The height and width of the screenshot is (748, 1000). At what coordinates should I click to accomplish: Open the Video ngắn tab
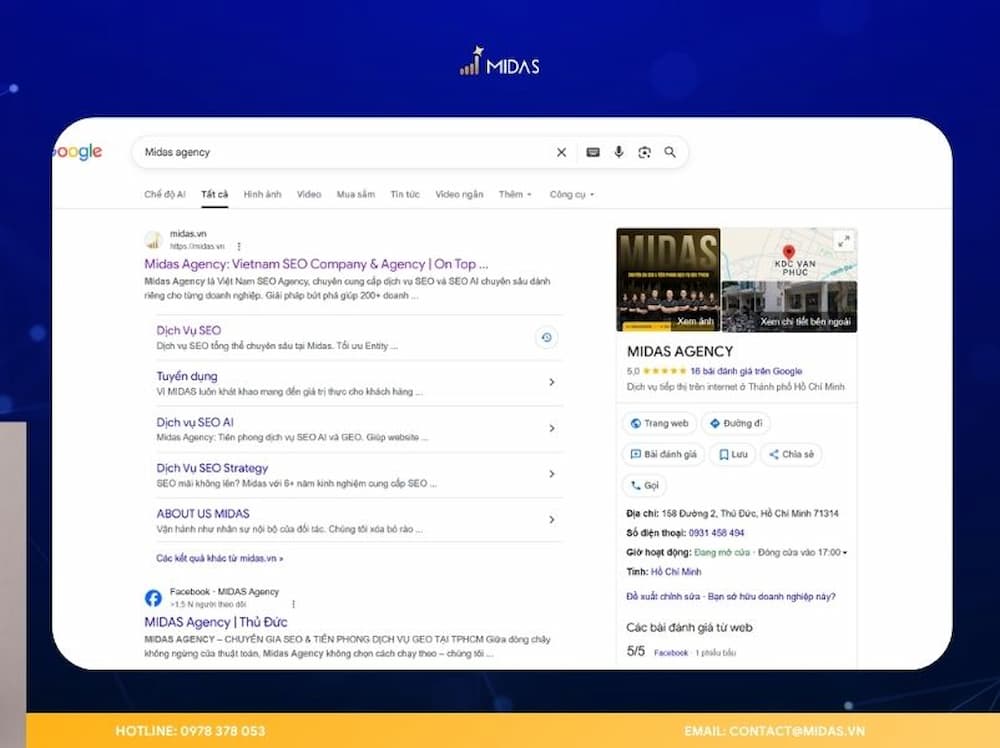(x=459, y=194)
